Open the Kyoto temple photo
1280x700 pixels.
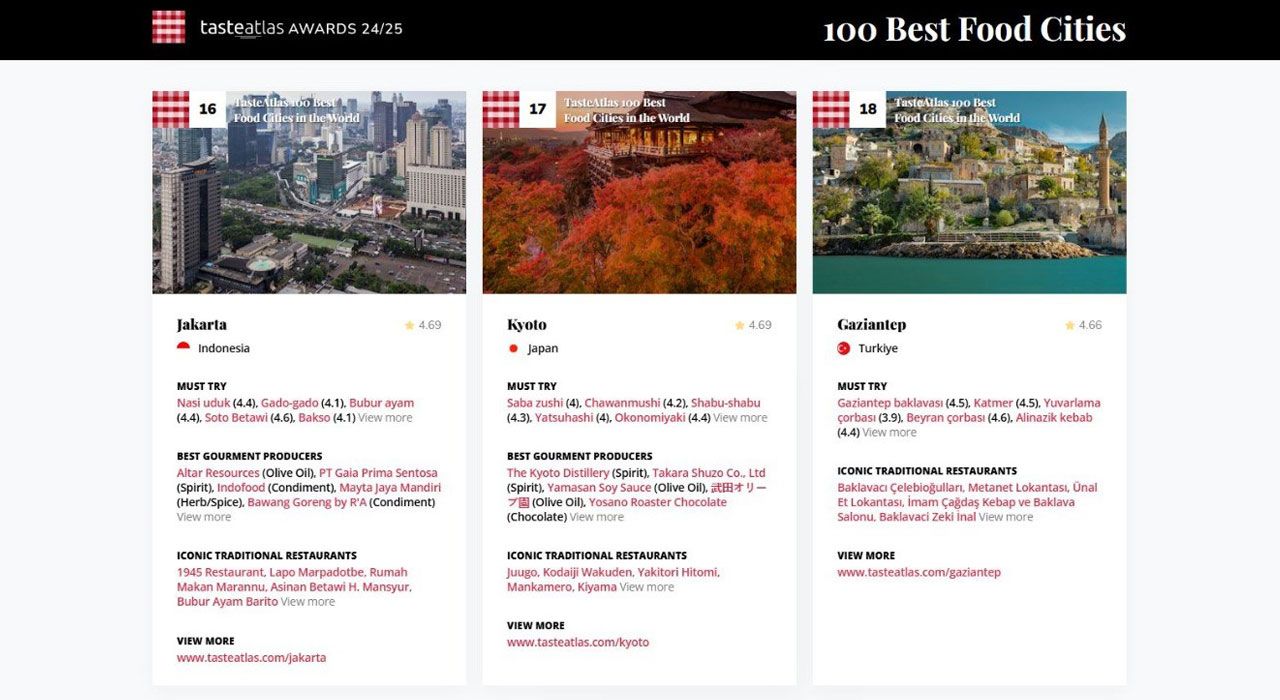coord(639,192)
